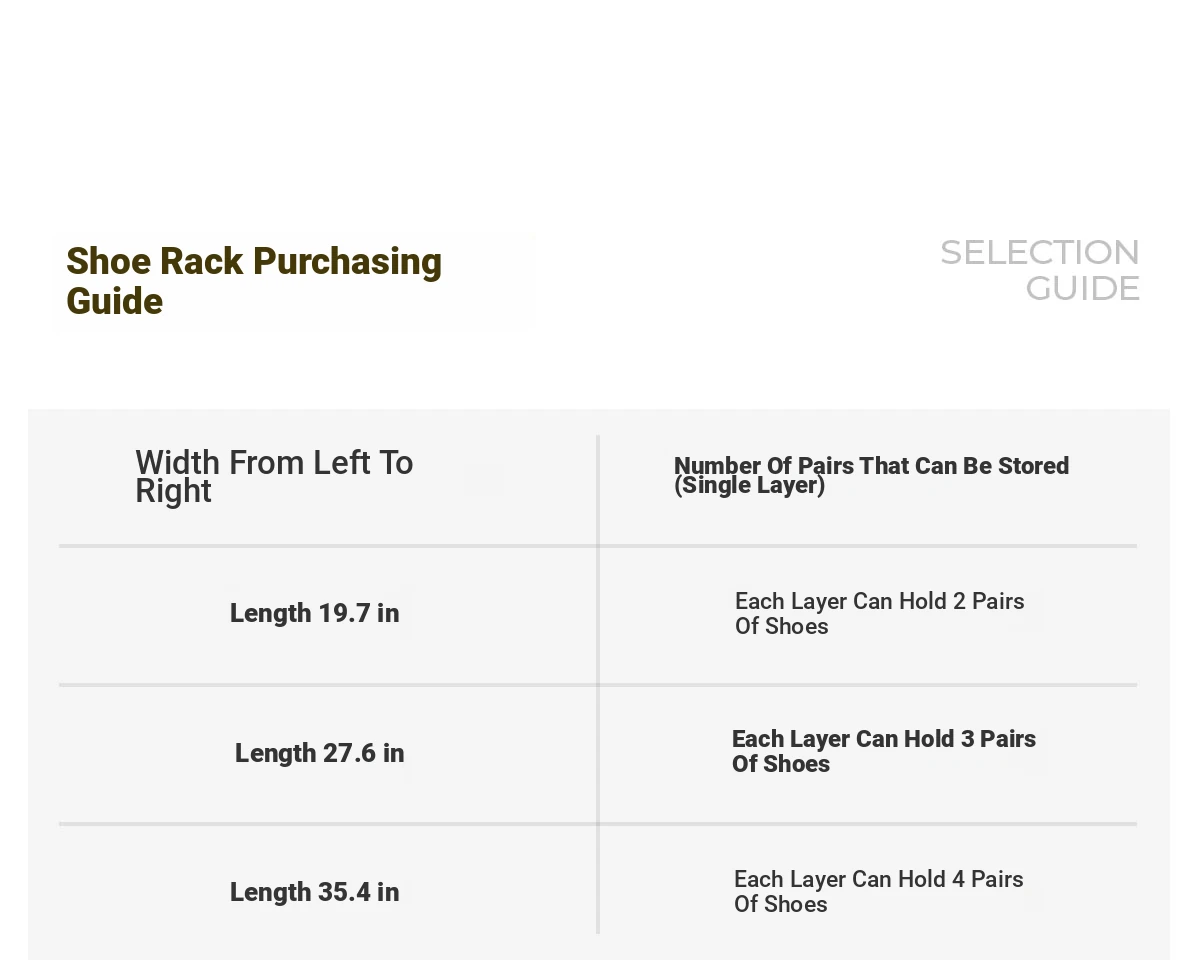The image size is (1200, 960).
Task: Click the (Single Layer) text in header
Action: point(750,486)
